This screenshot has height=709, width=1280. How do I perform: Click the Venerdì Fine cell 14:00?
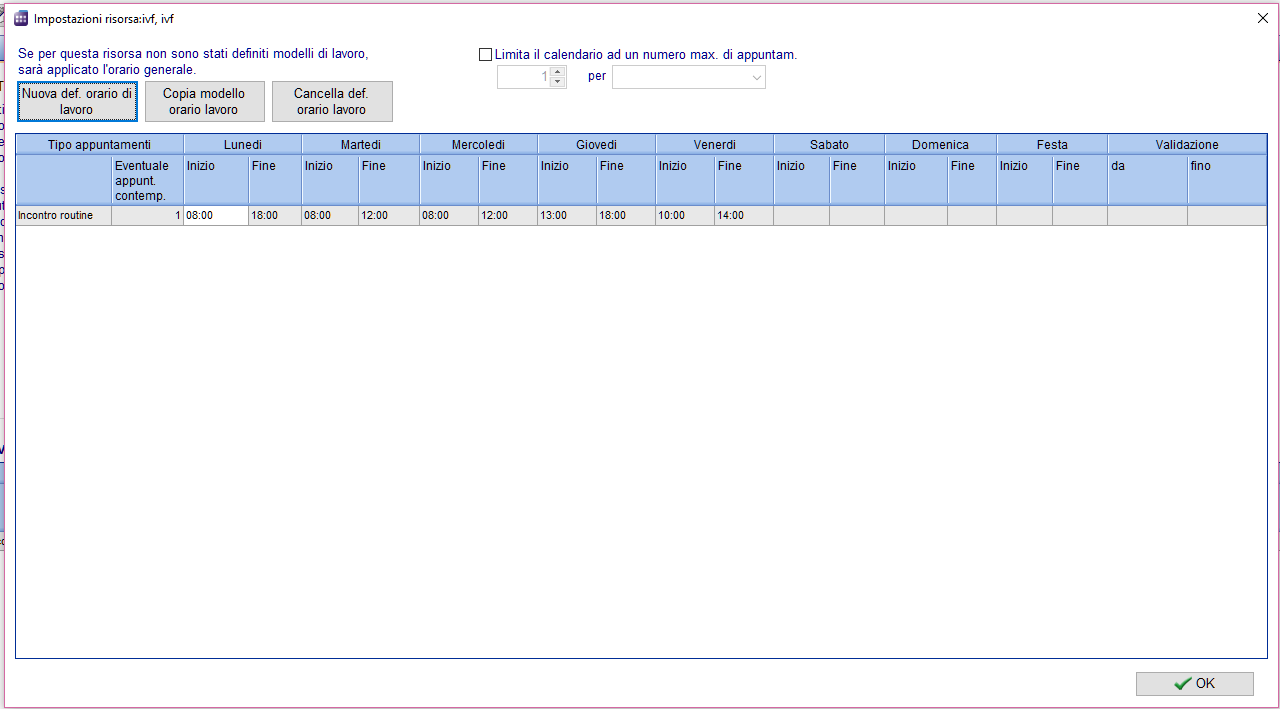point(744,215)
